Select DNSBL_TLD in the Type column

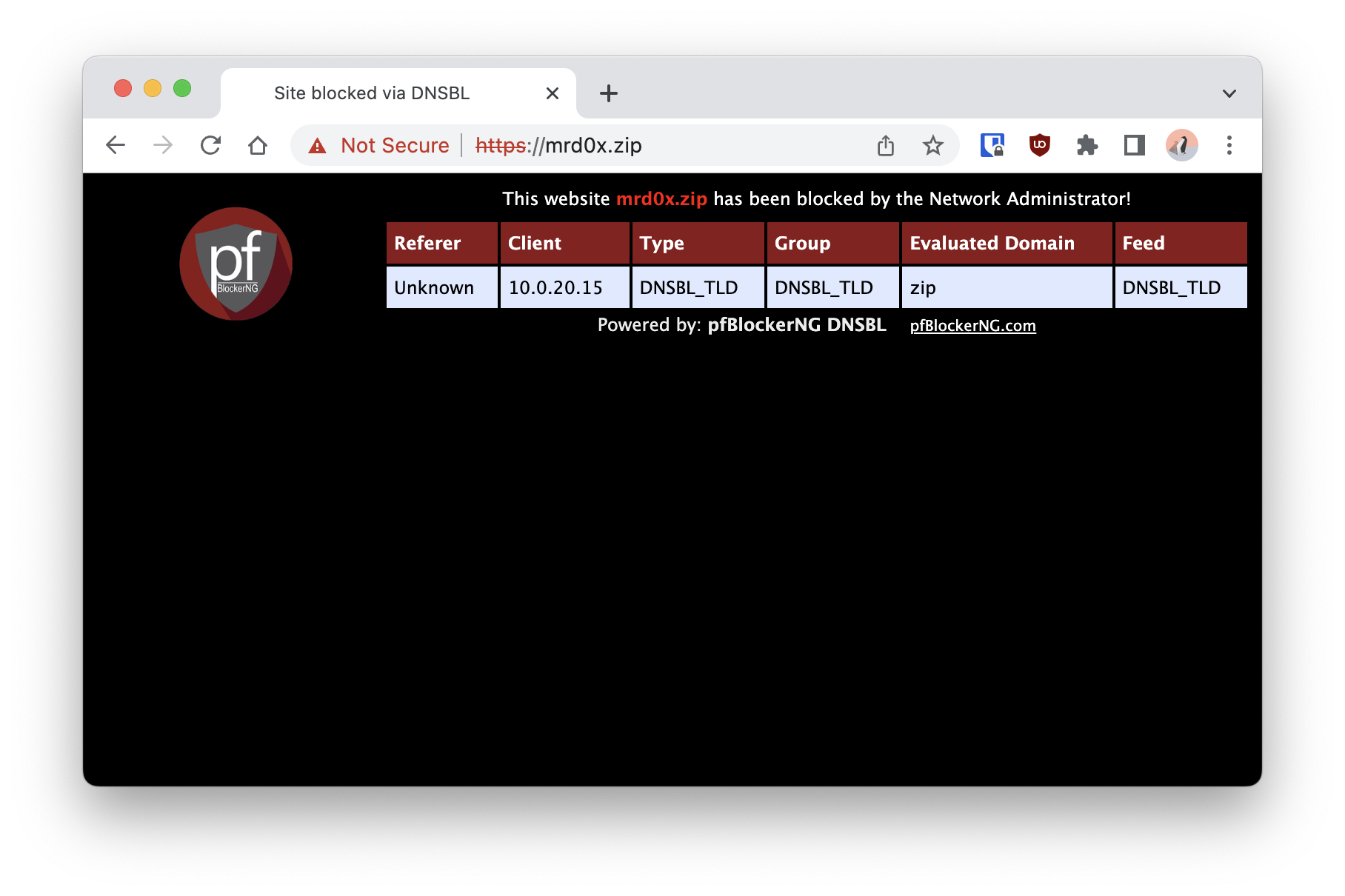[698, 287]
